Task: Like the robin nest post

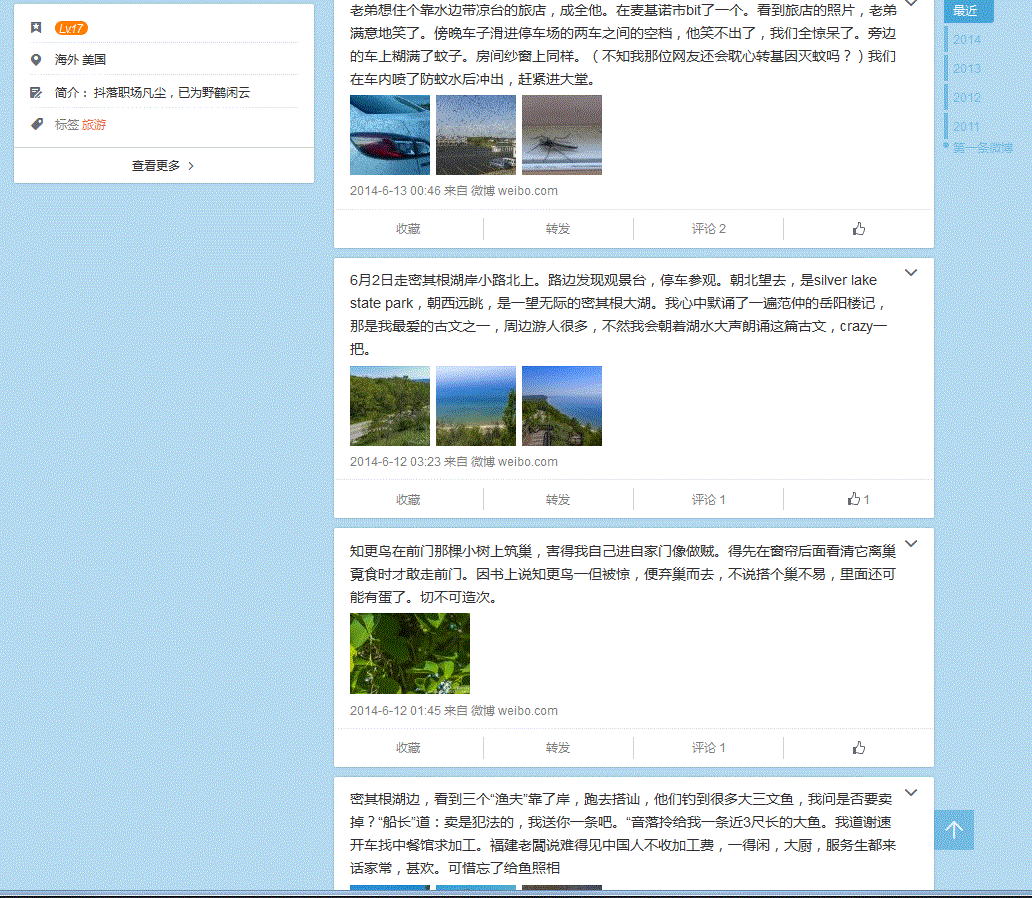Action: tap(858, 747)
